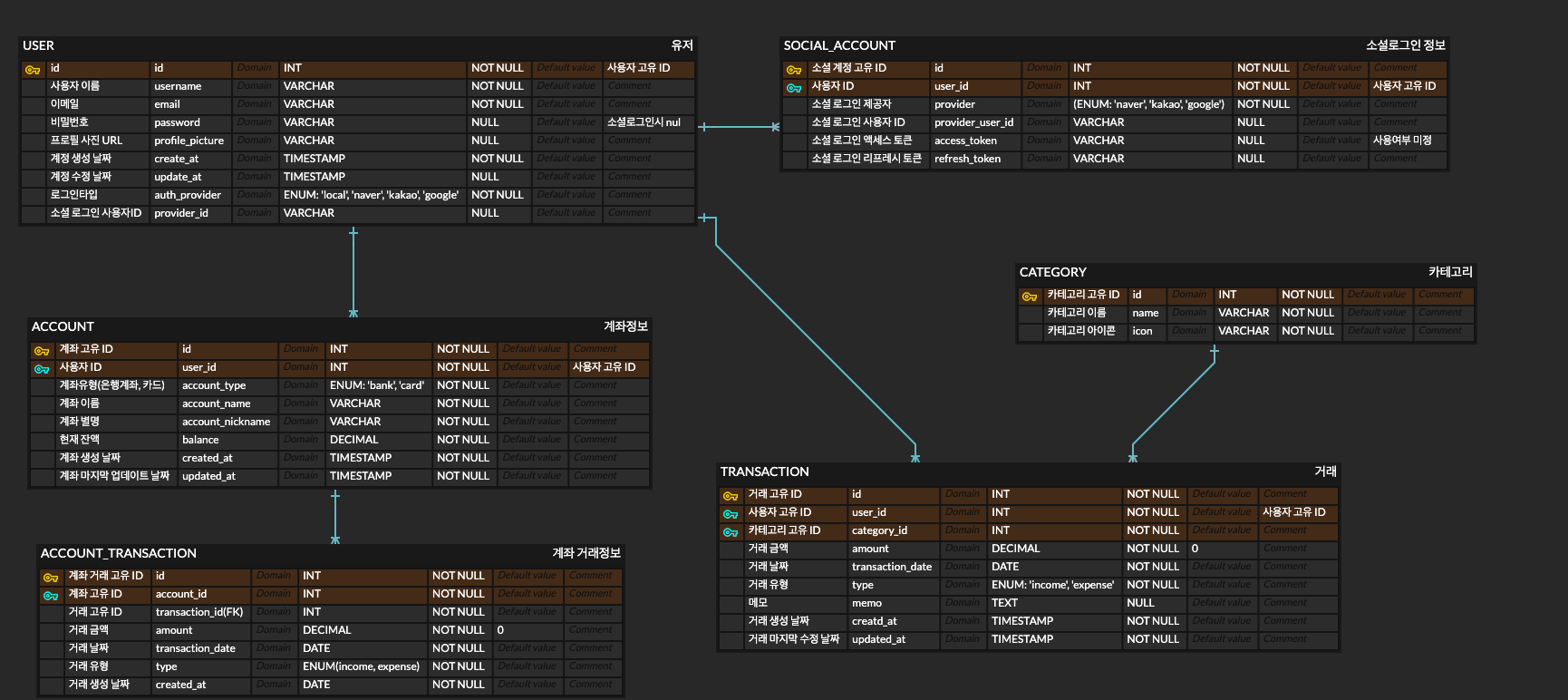The height and width of the screenshot is (700, 1568).
Task: Select the TRANSACTION table title
Action: [765, 472]
